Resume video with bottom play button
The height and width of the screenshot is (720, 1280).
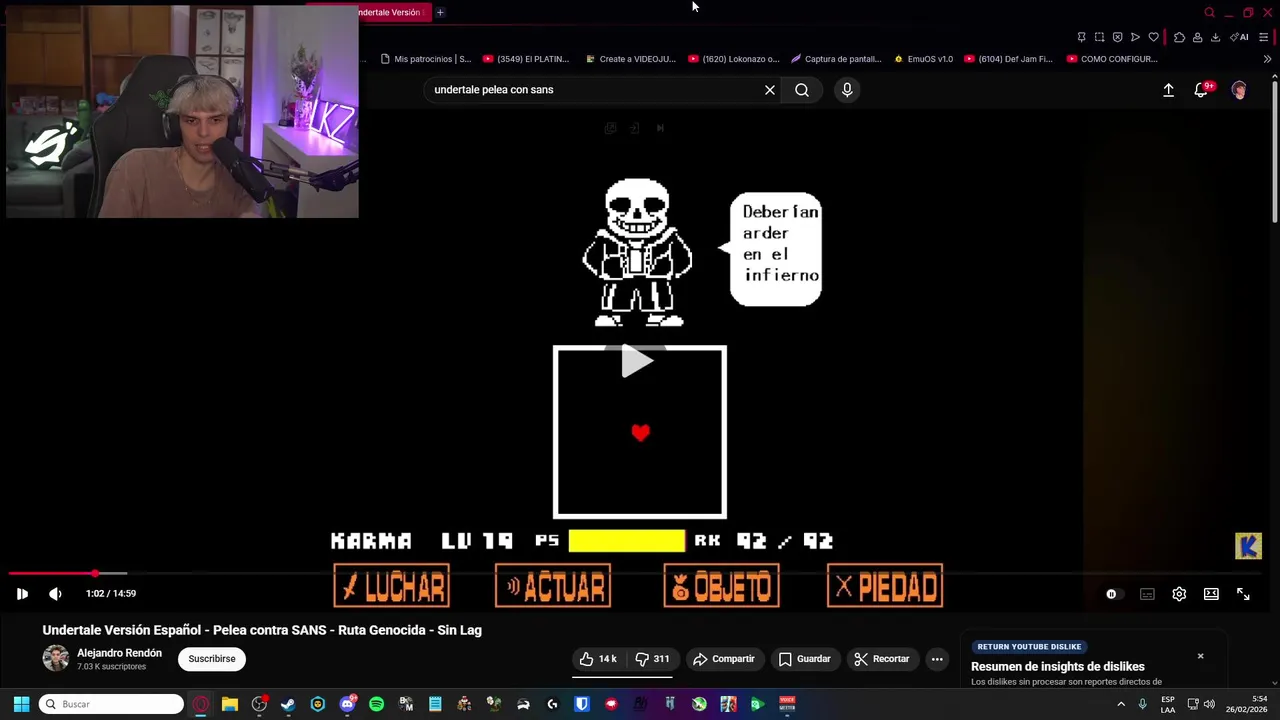(x=22, y=594)
